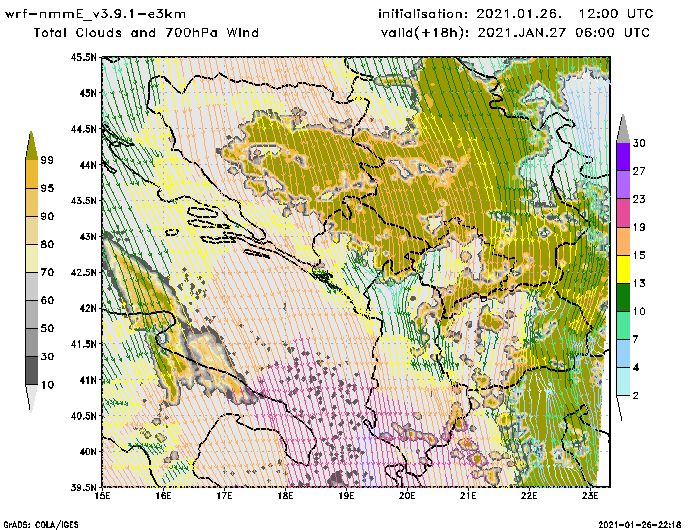
Task: Click the '45.5N' latitude axis label
Action: tap(83, 57)
